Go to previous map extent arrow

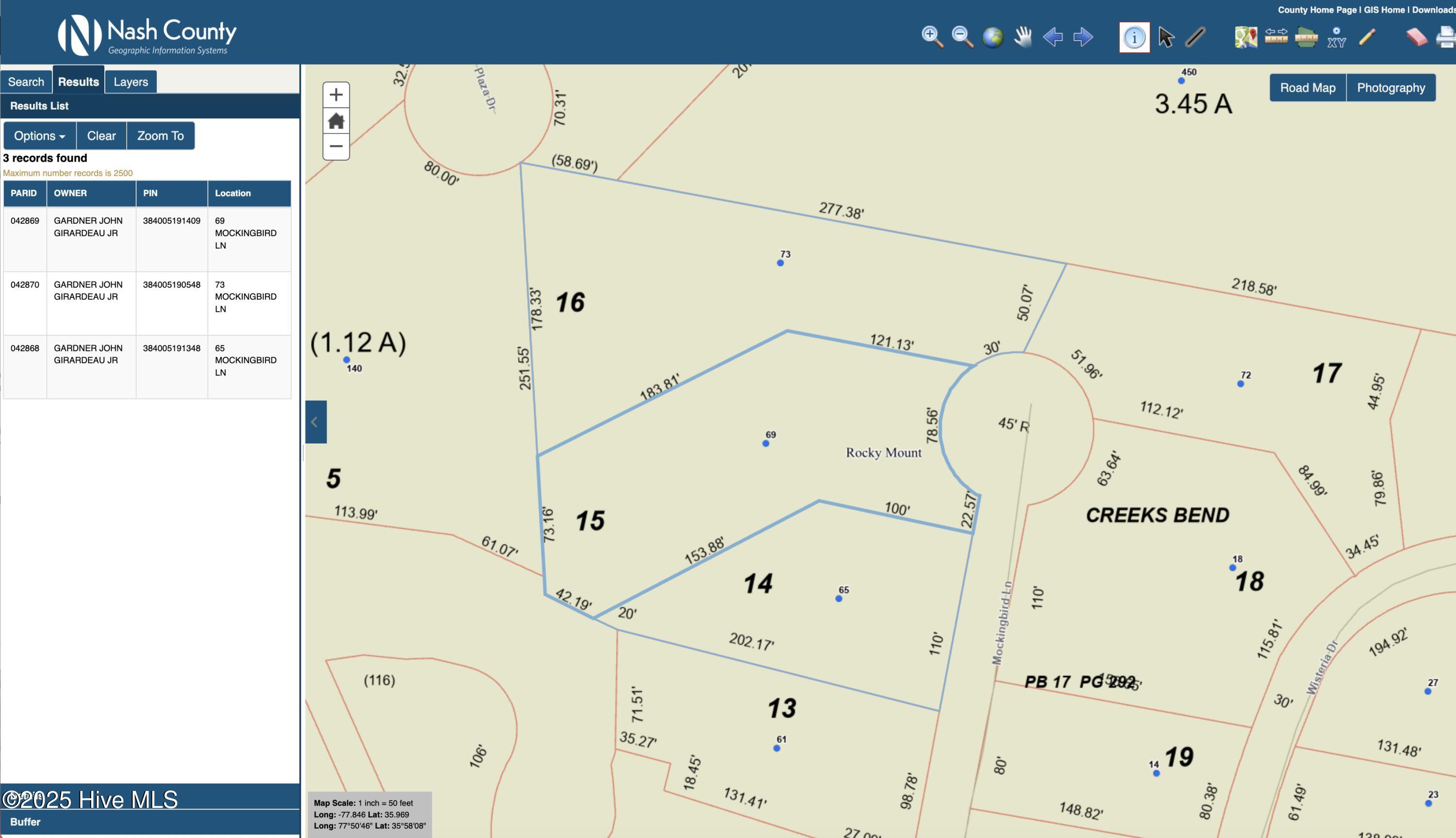tap(1053, 37)
